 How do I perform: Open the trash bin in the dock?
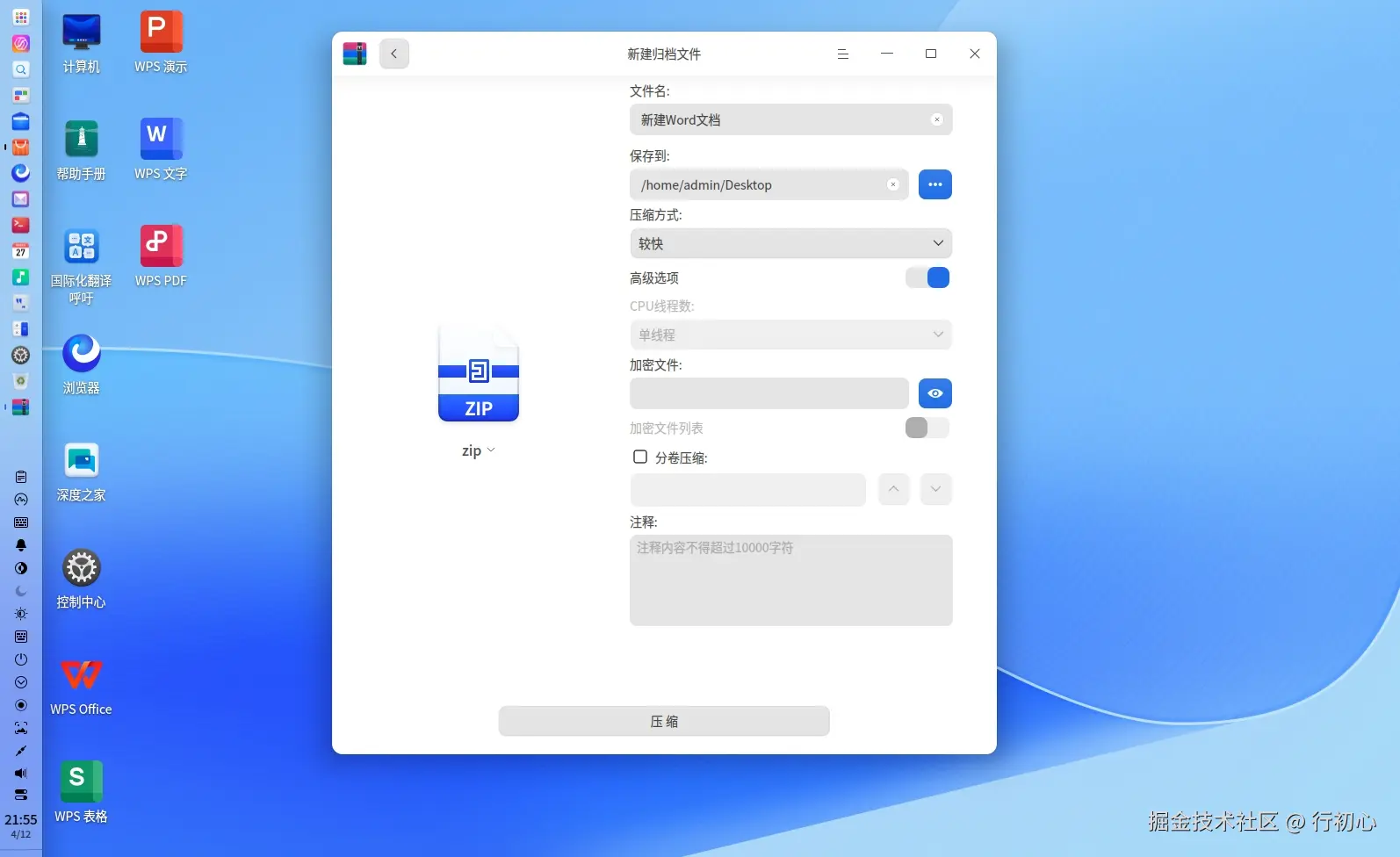(21, 381)
